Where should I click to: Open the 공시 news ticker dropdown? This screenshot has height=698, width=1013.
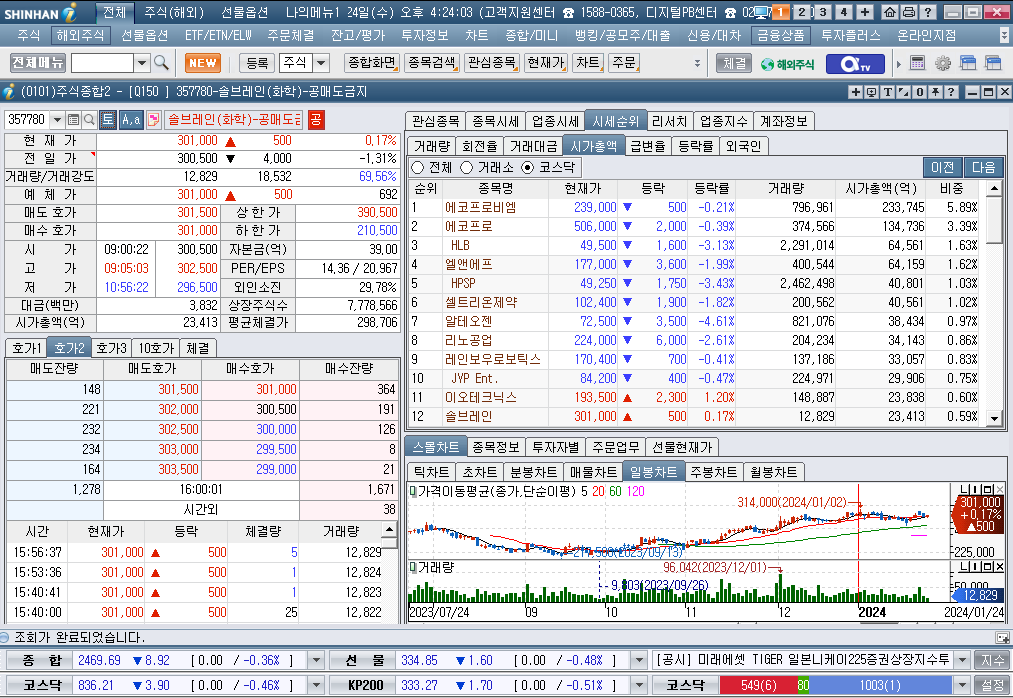963,660
